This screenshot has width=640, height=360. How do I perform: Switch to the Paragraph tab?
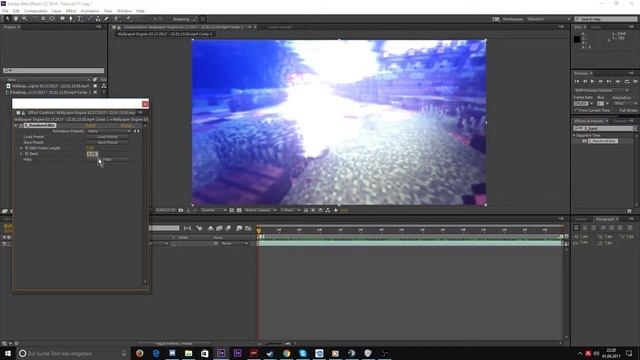click(x=605, y=219)
